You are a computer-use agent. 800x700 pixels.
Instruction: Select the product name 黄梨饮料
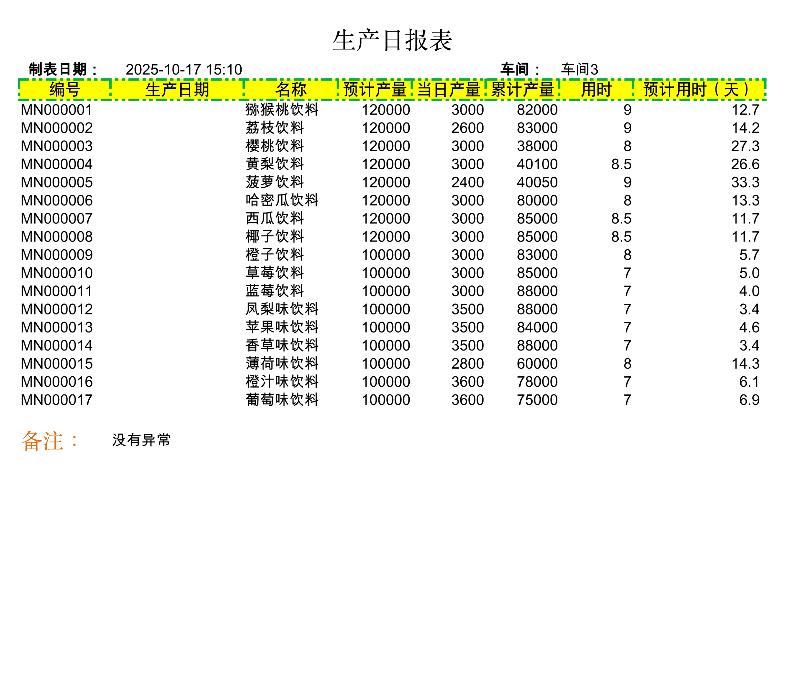click(274, 164)
